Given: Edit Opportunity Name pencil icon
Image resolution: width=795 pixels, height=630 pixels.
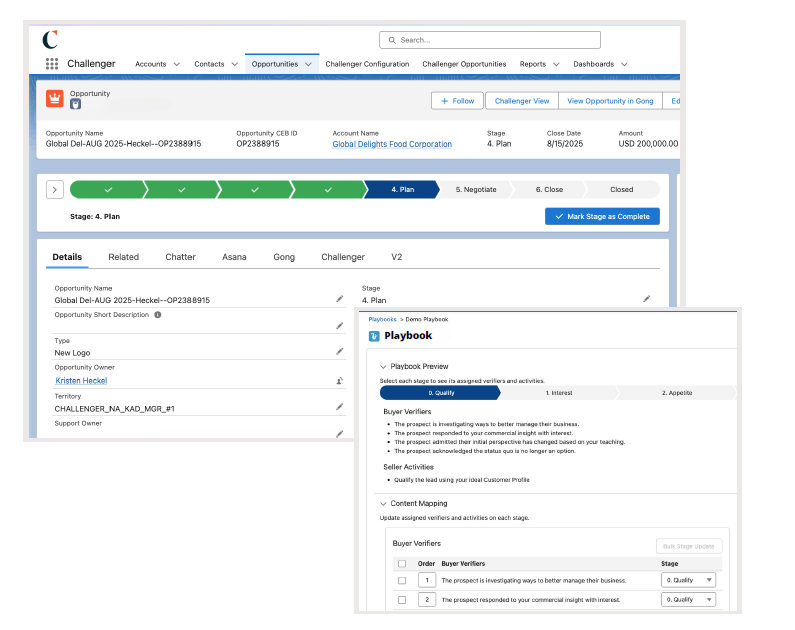Looking at the screenshot, I should (340, 299).
